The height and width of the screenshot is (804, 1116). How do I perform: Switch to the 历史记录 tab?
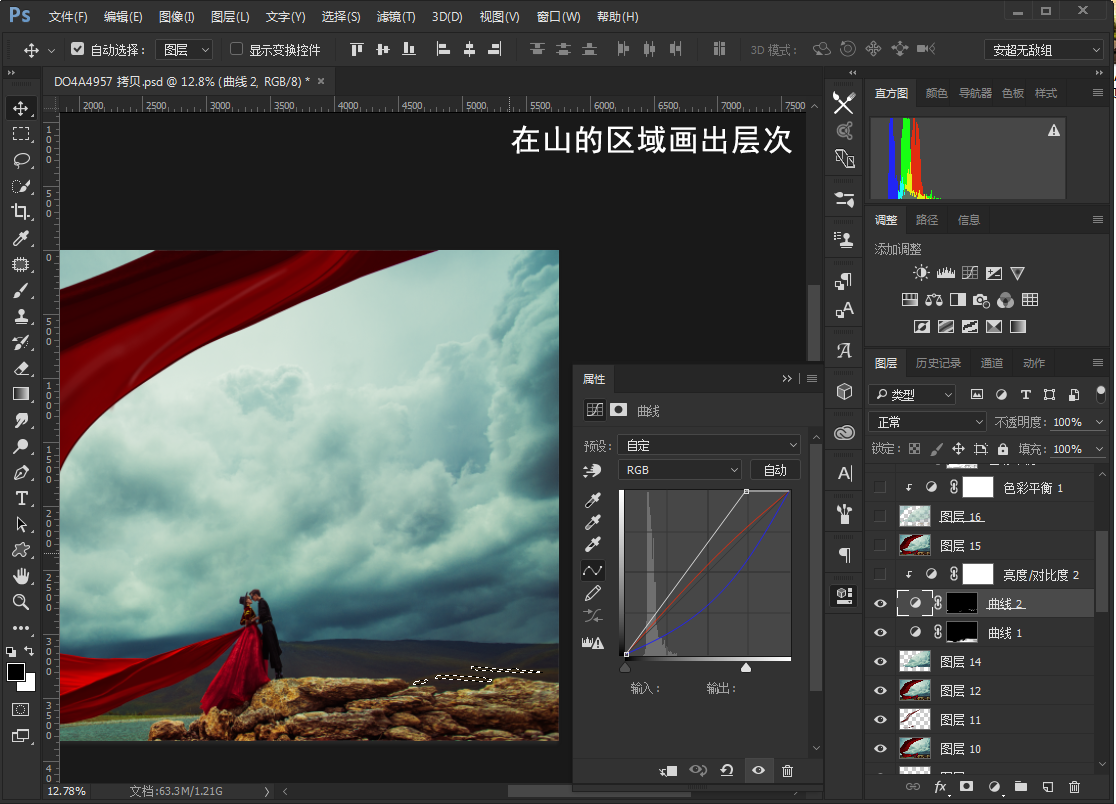938,363
